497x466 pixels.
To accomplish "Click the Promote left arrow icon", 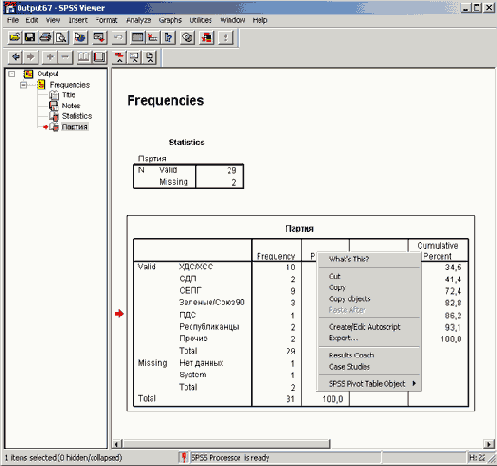I will point(15,57).
